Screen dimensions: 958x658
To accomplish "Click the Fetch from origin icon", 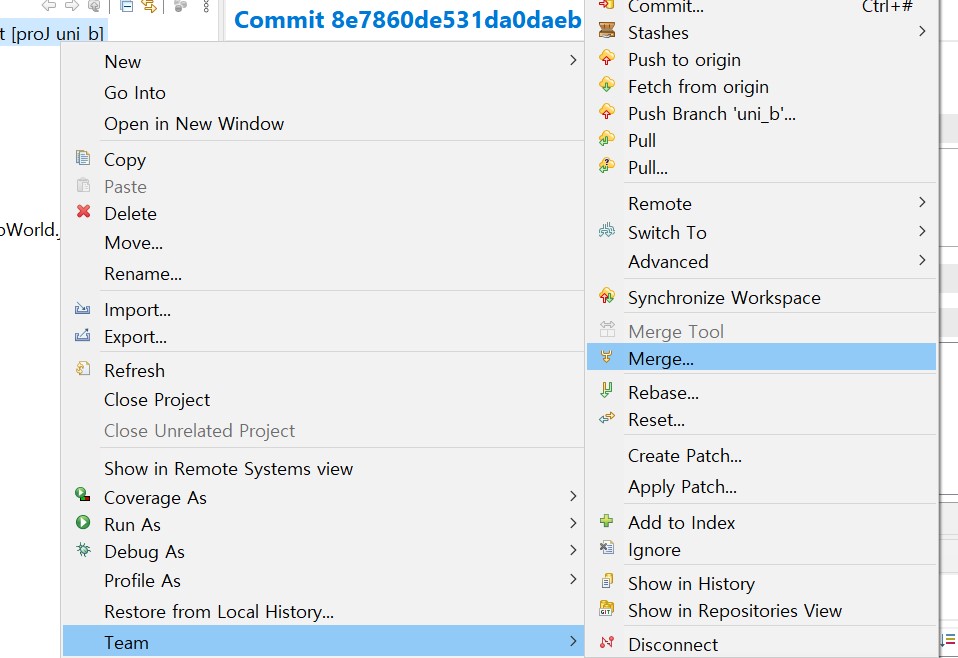I will tap(607, 85).
